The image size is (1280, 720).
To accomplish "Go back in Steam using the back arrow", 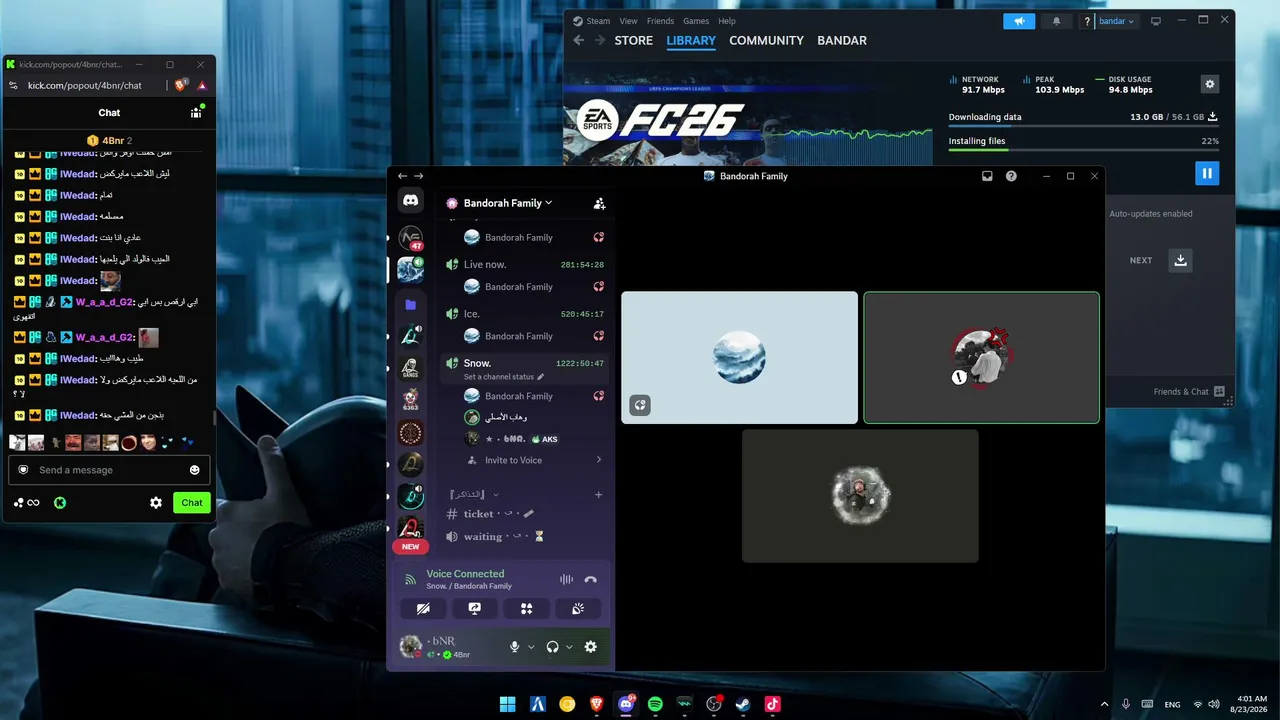I will [578, 41].
